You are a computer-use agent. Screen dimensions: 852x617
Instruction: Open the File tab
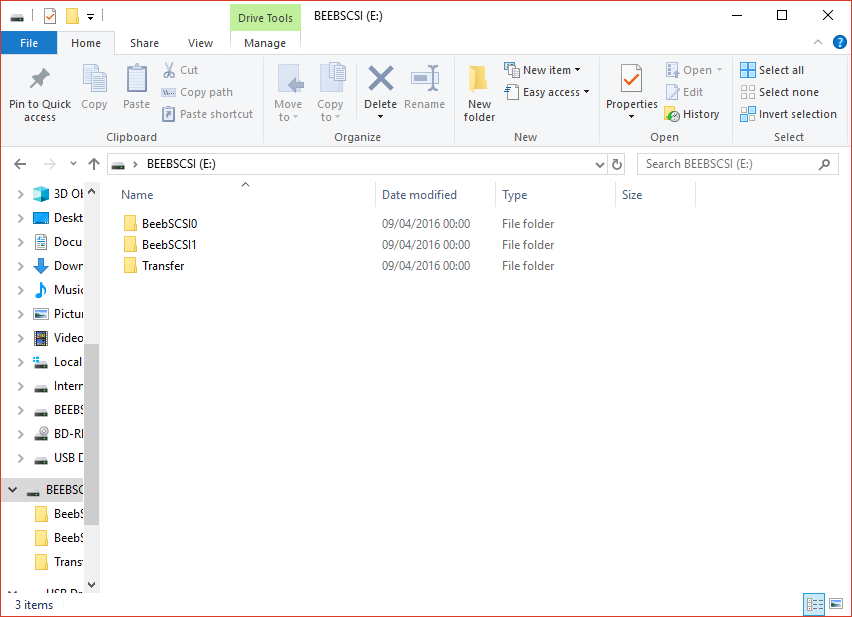[x=29, y=43]
